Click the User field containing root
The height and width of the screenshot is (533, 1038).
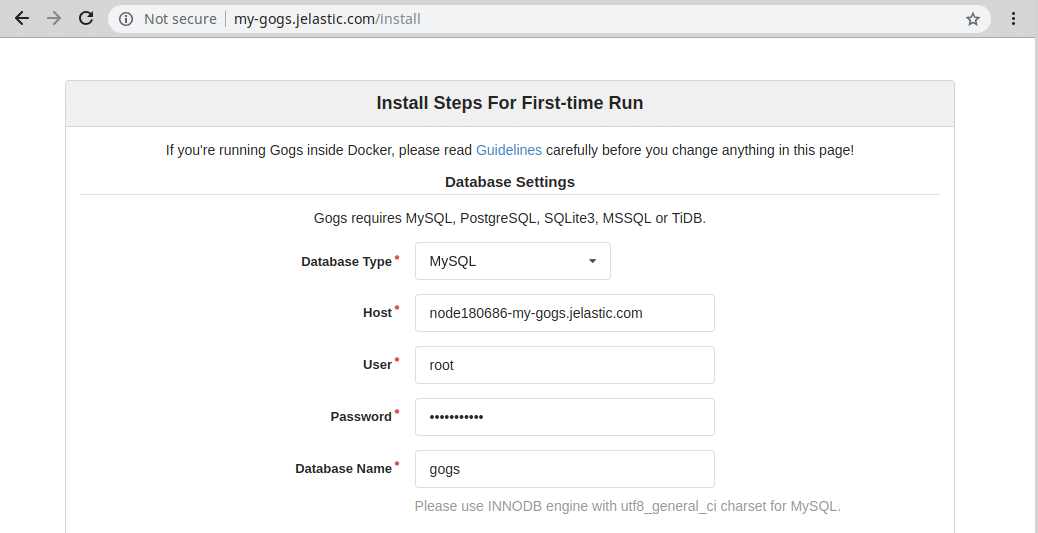point(565,365)
